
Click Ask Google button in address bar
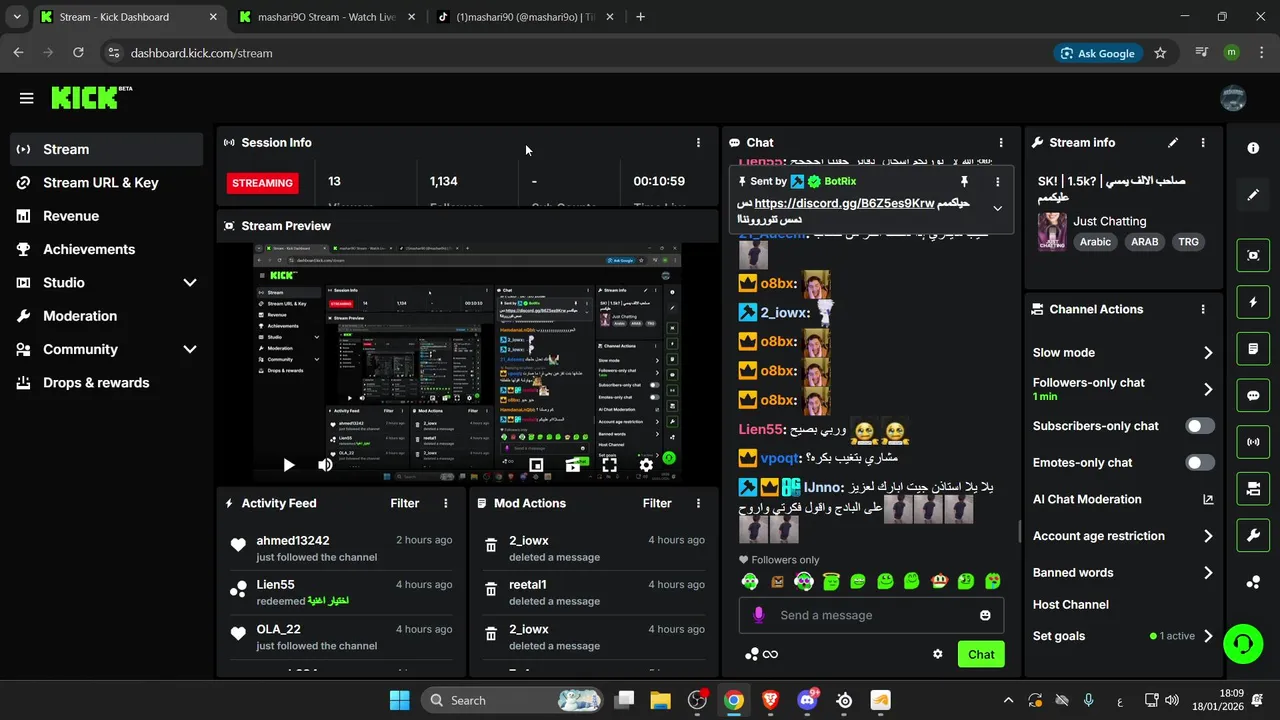(1097, 53)
